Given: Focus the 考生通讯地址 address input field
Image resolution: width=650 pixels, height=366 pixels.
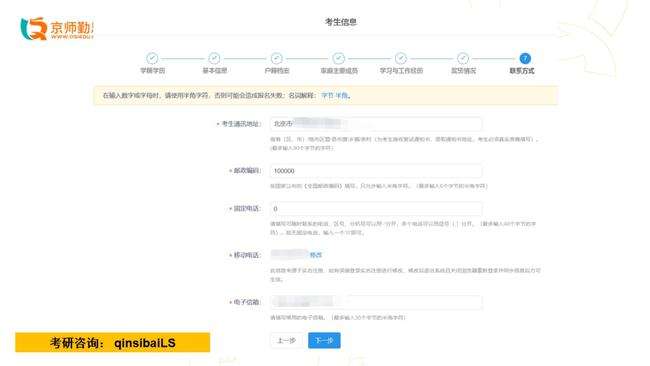Looking at the screenshot, I should 376,124.
